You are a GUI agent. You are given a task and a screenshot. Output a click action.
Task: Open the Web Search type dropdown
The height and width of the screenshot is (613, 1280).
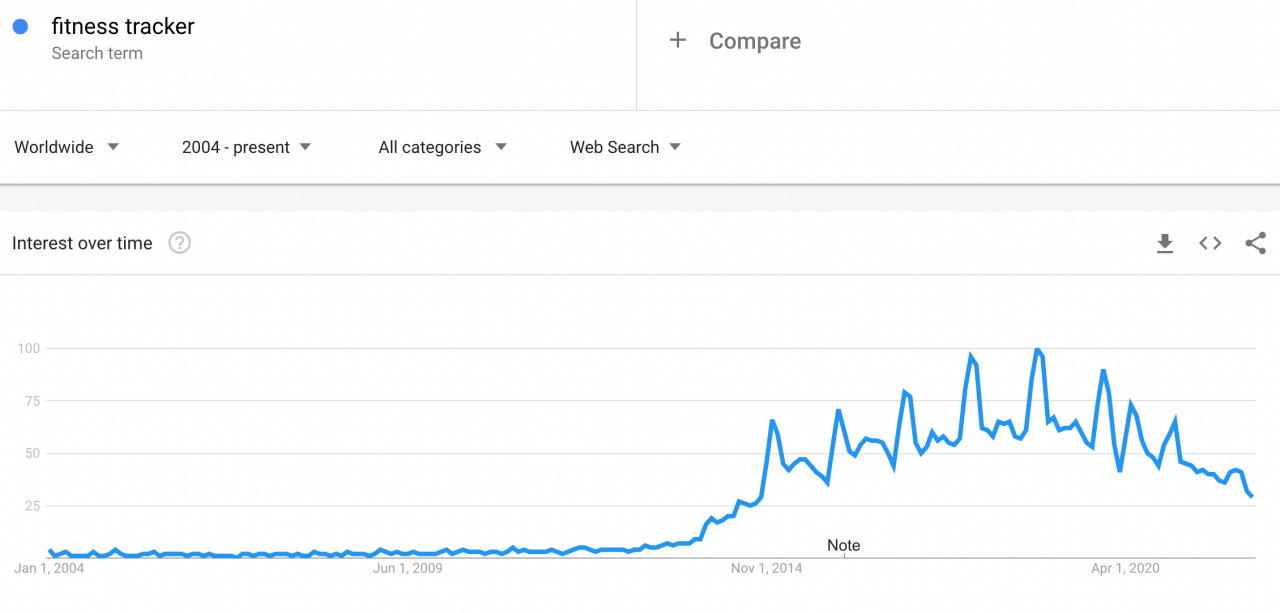point(626,147)
